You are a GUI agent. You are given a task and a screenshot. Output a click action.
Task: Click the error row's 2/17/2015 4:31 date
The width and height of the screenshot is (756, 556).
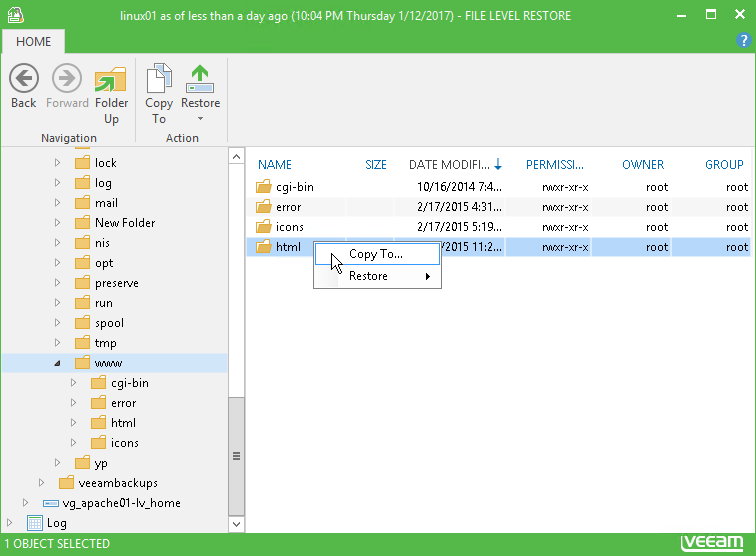click(459, 207)
